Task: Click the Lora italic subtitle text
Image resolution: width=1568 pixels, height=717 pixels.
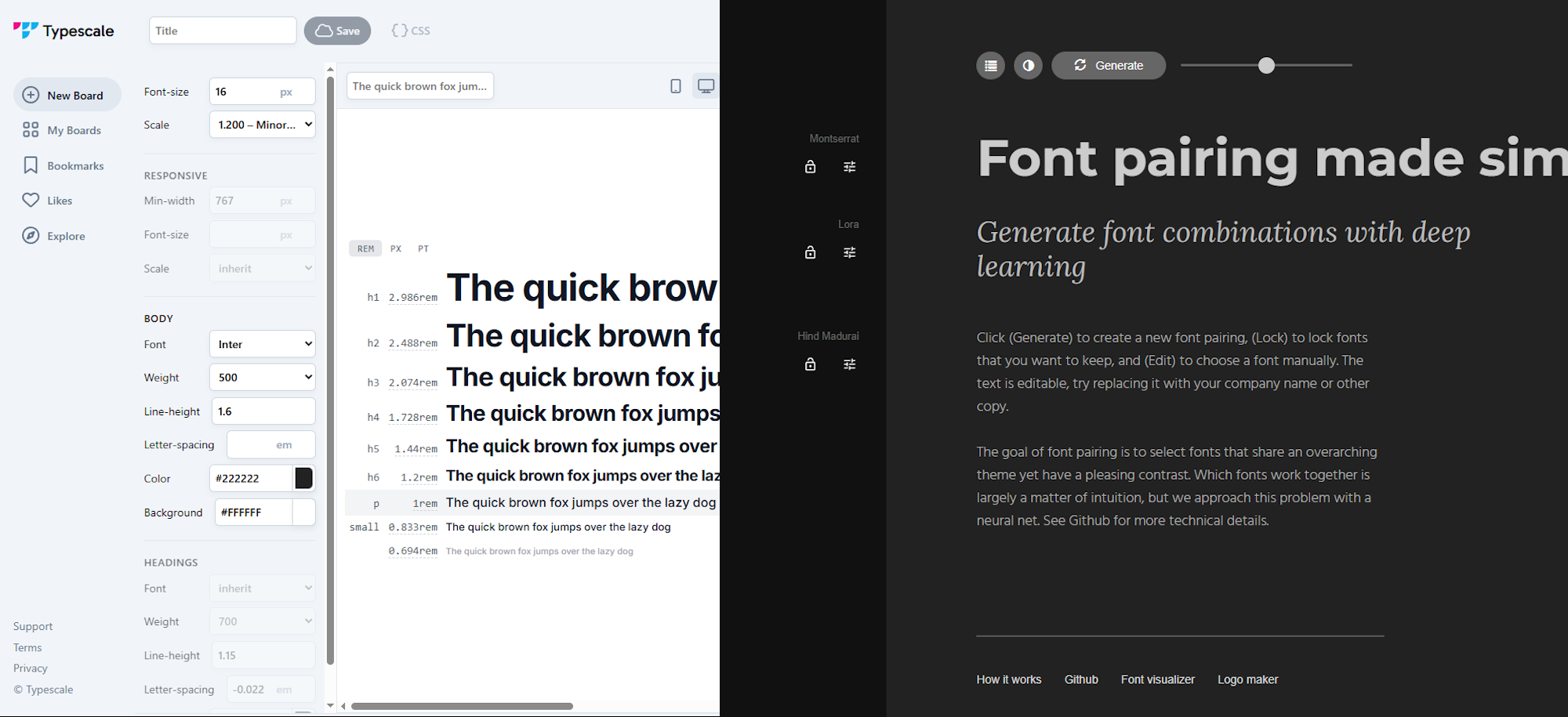Action: coord(1223,248)
